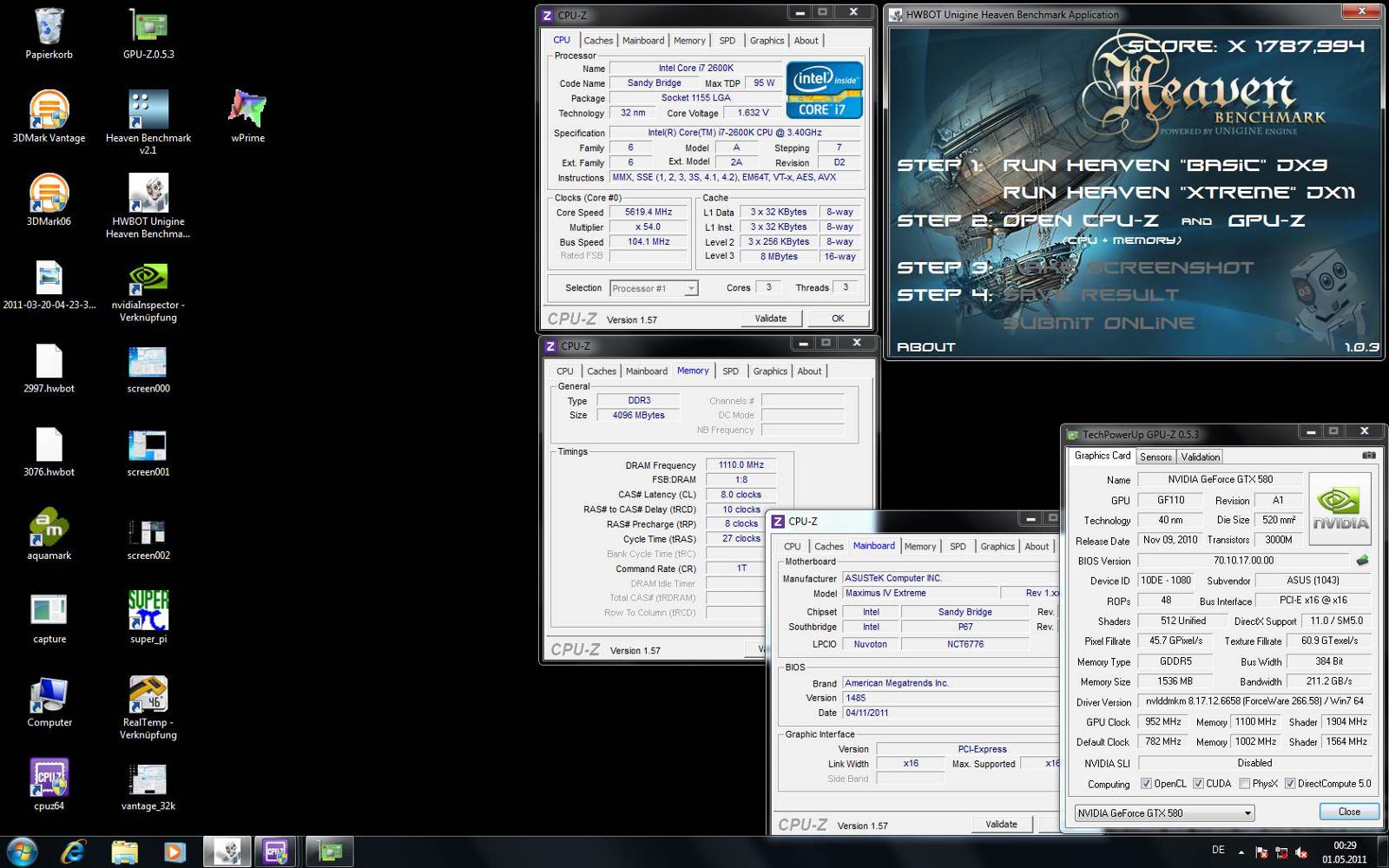Open the NVIDIA GeForce GTX 580 card dropdown

[x=1164, y=813]
